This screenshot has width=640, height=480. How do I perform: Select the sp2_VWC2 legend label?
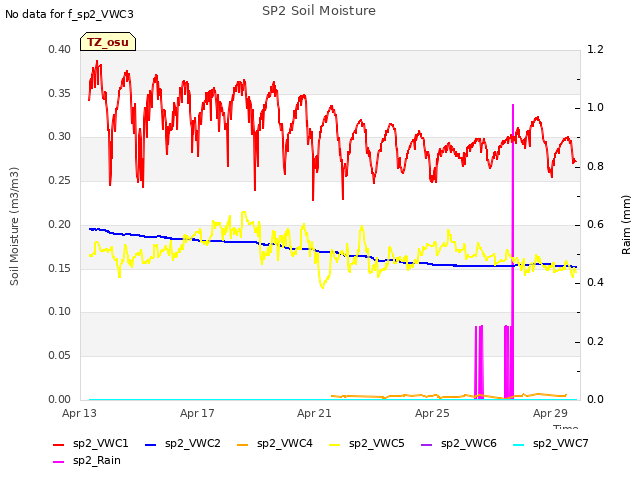click(x=193, y=444)
